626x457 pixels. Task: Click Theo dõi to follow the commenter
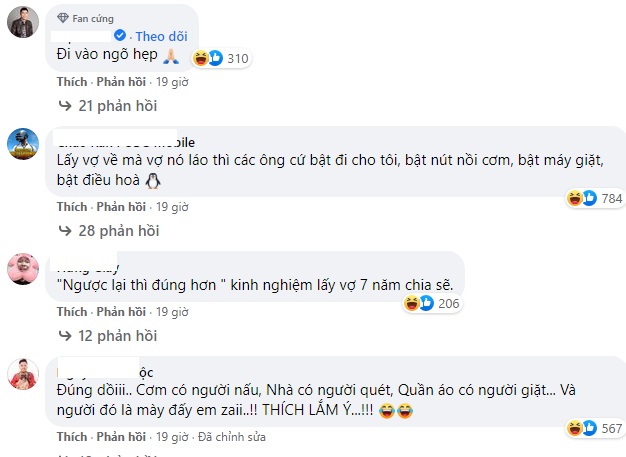point(162,37)
